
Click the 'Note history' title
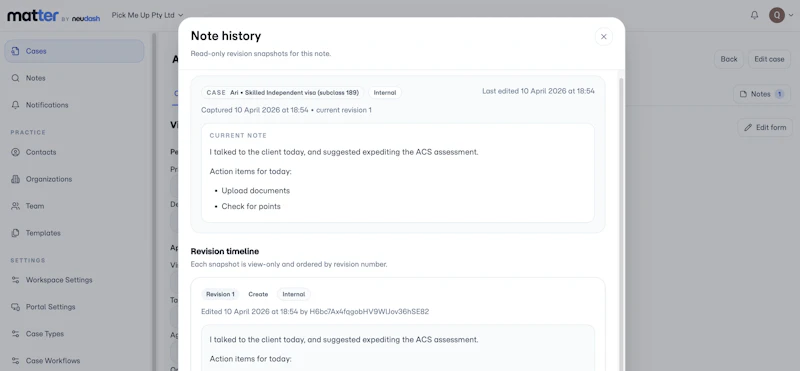click(x=226, y=36)
